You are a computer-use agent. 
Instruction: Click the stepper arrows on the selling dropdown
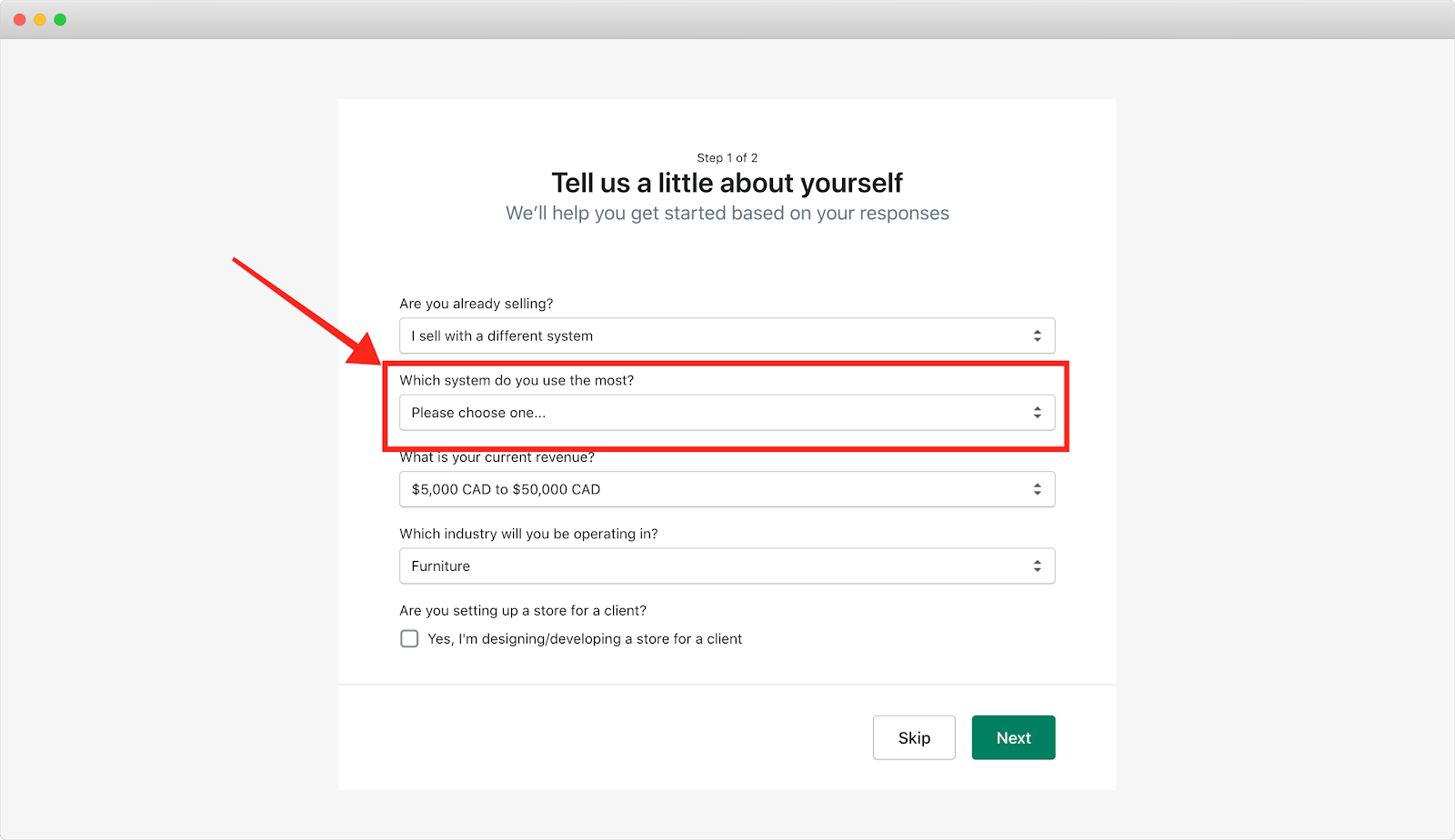1038,335
